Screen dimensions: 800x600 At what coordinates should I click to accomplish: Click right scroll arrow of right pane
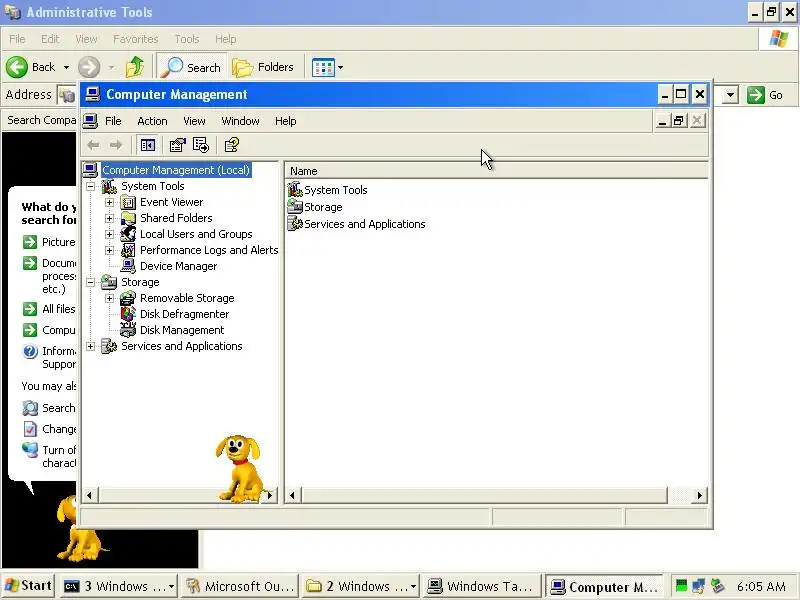click(x=699, y=495)
